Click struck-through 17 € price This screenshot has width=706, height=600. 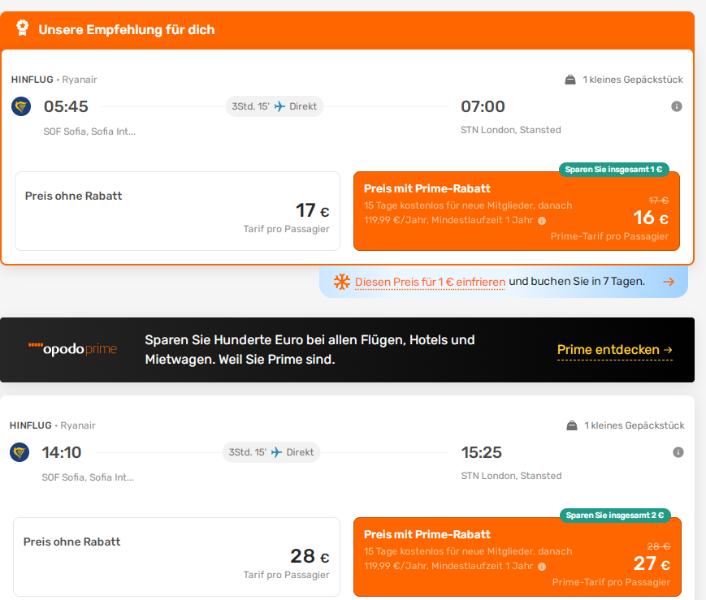(658, 200)
